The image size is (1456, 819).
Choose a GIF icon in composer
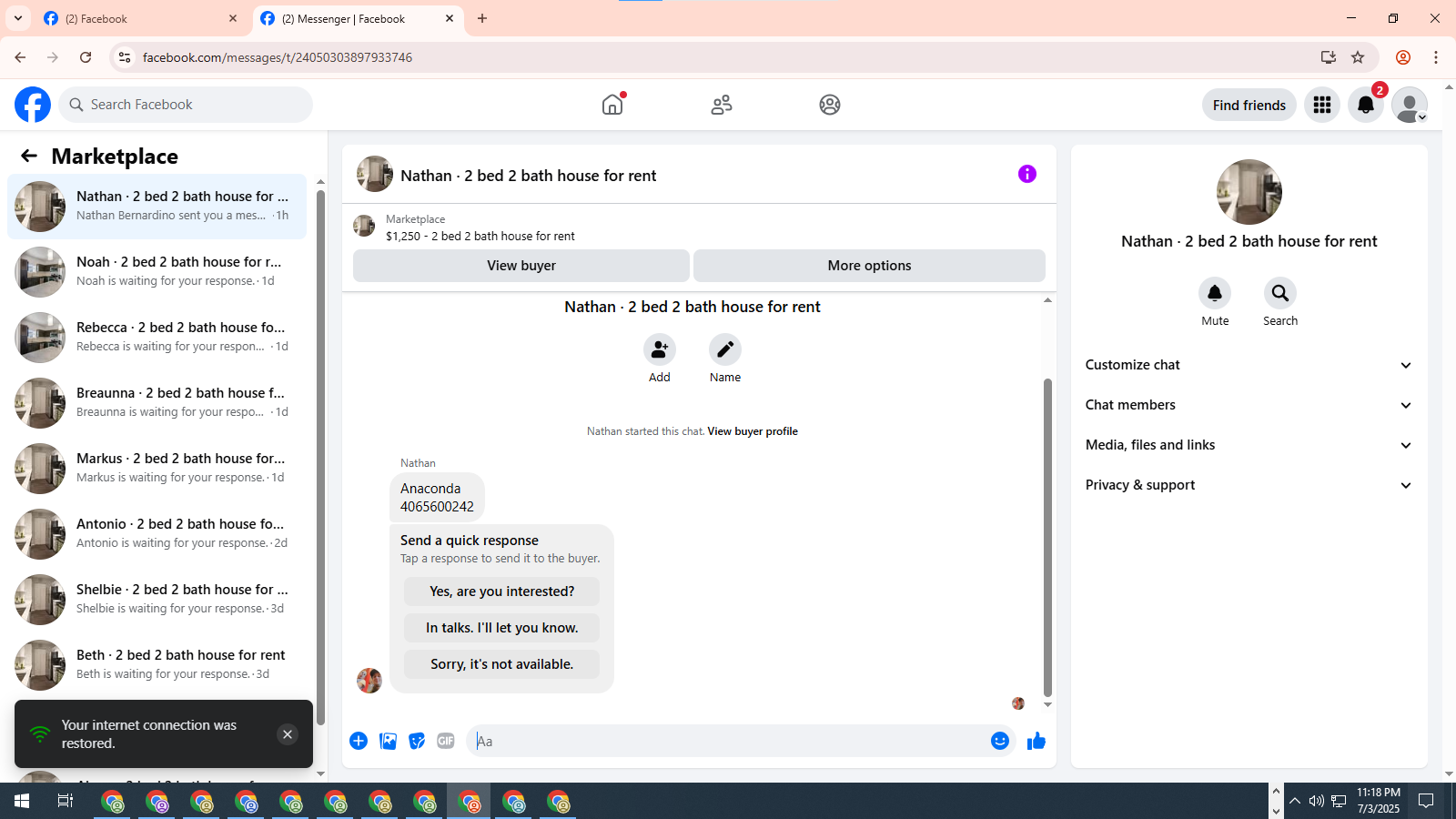pyautogui.click(x=446, y=741)
